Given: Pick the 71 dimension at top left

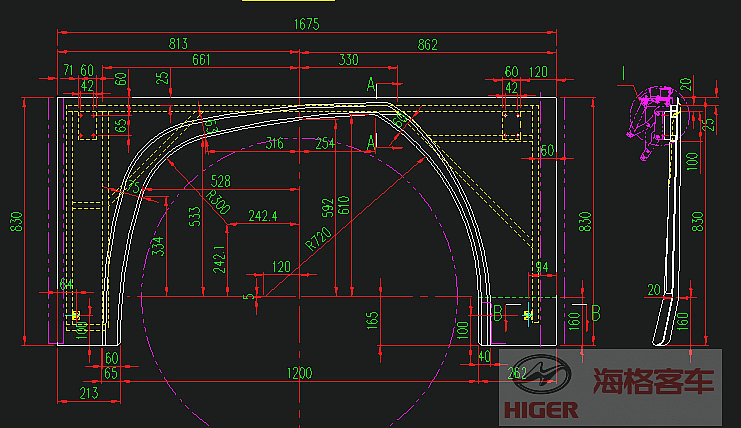Looking at the screenshot, I should pos(69,70).
